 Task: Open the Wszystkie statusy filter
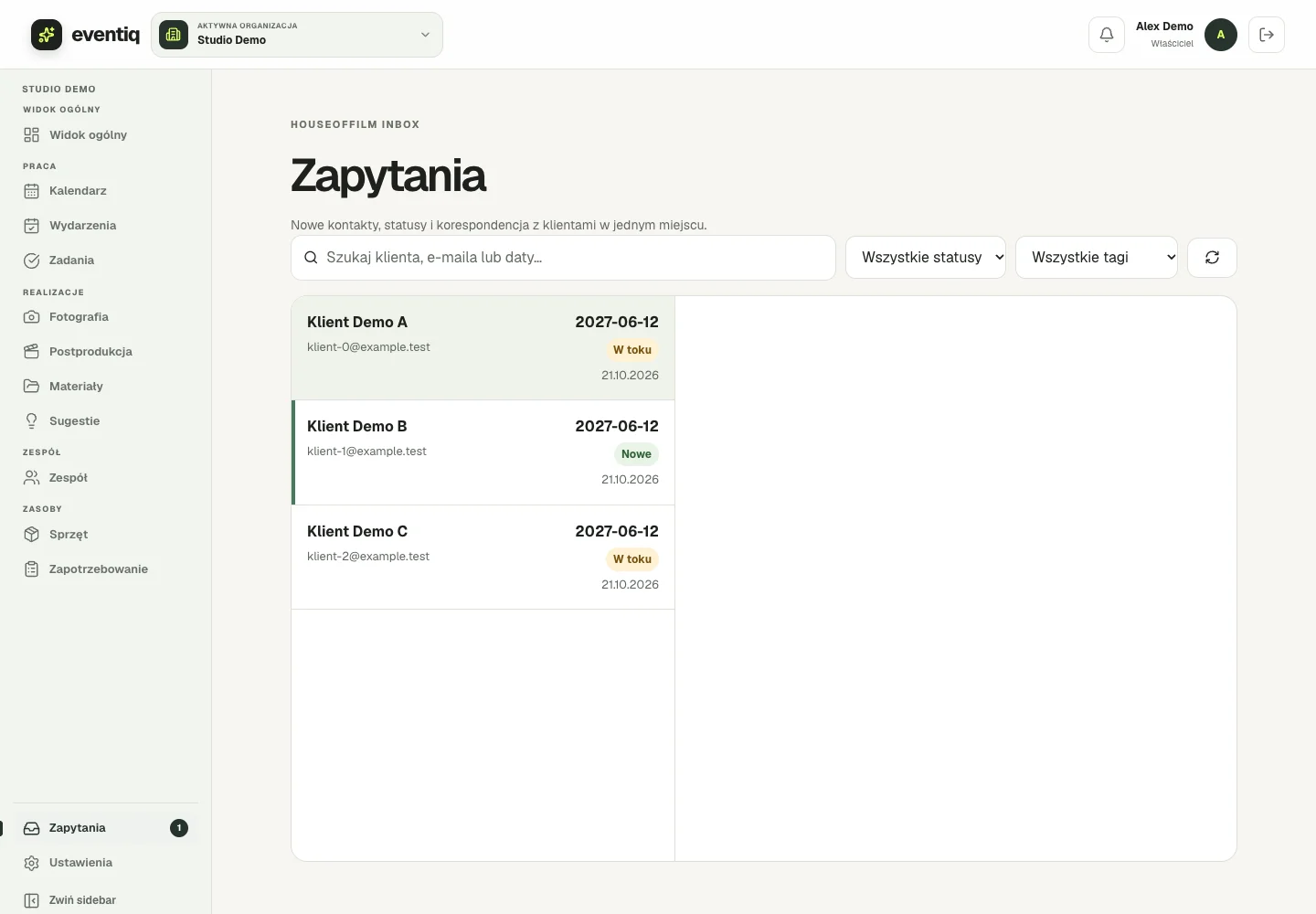(926, 258)
